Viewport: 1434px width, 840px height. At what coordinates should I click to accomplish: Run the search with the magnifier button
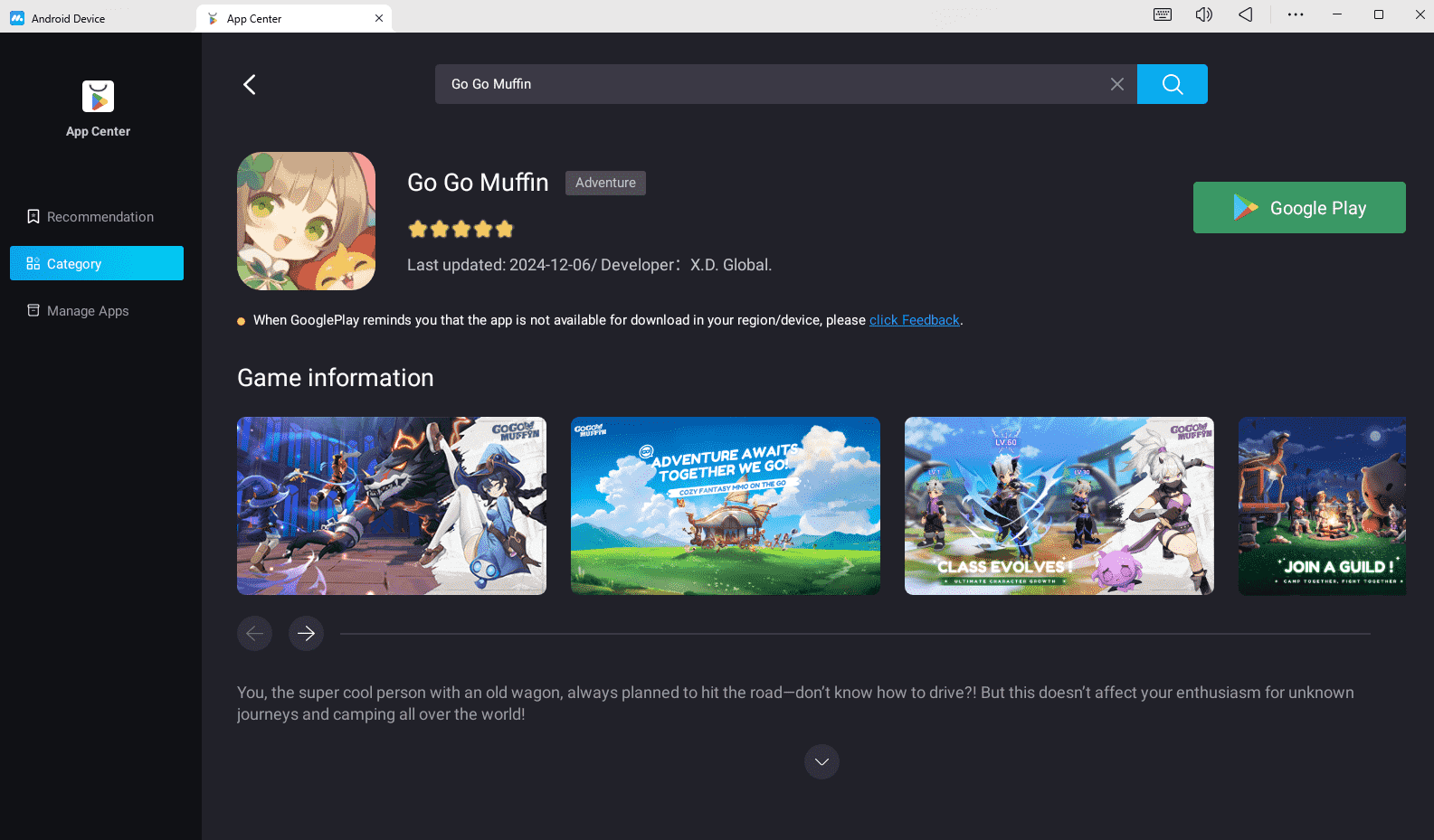[1173, 84]
